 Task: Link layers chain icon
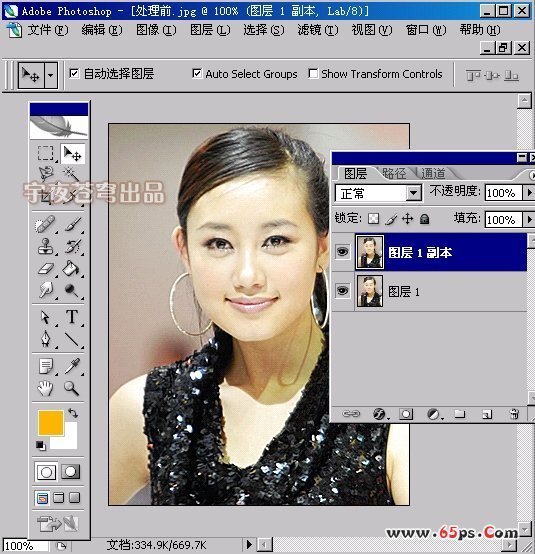coord(351,414)
